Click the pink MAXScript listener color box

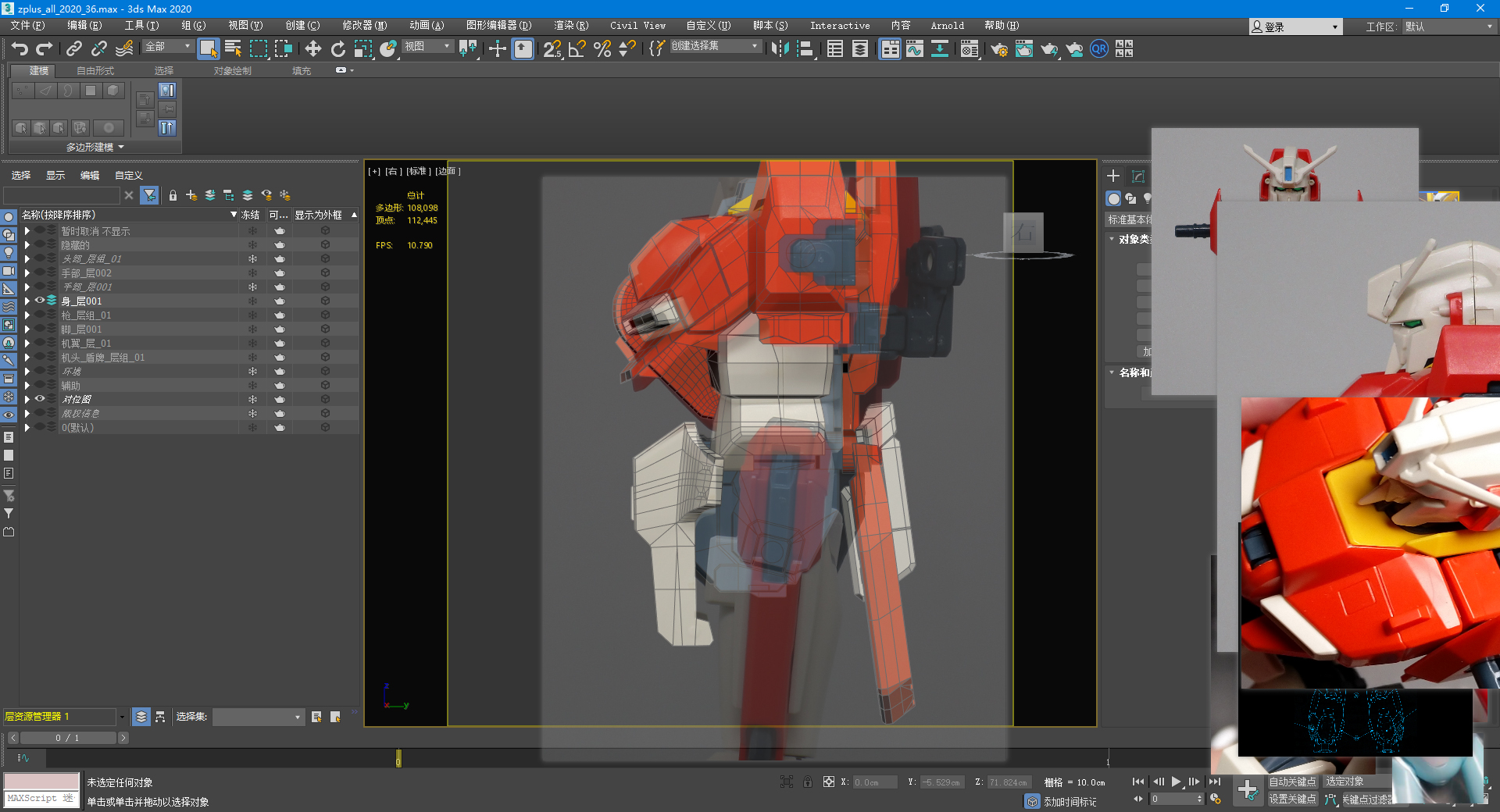41,782
